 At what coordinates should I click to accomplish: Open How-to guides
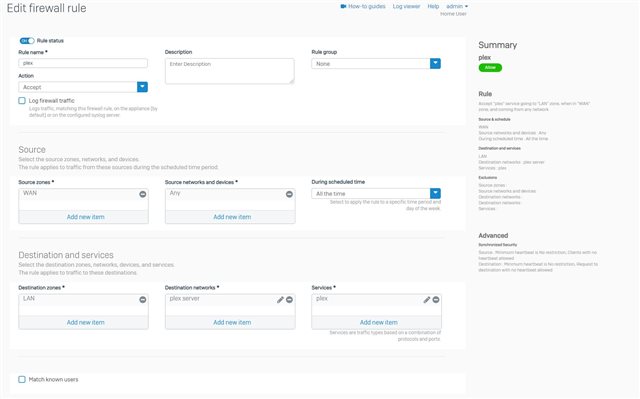tap(367, 6)
